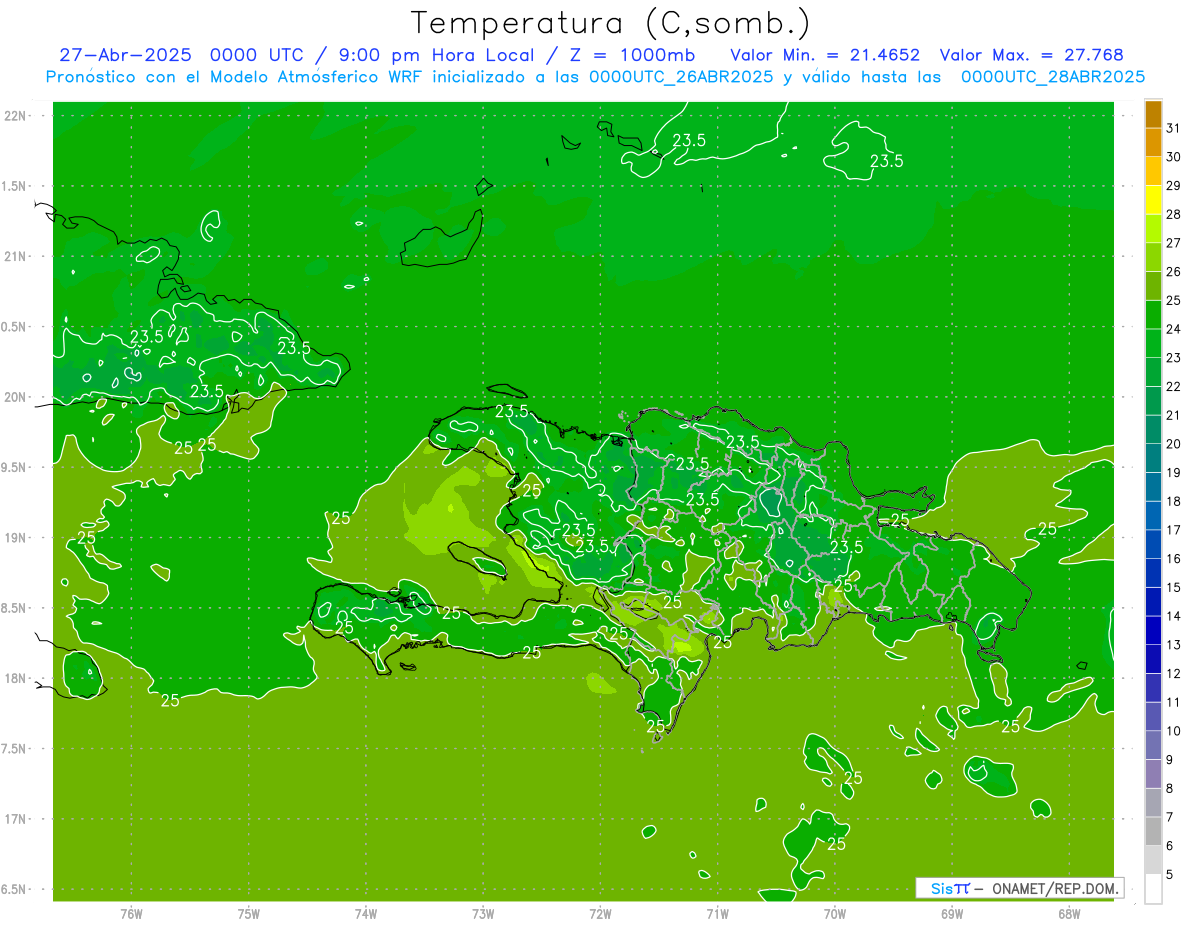Pick the teal swatch between 19 and 20
1200x927 pixels.
coord(1153,458)
